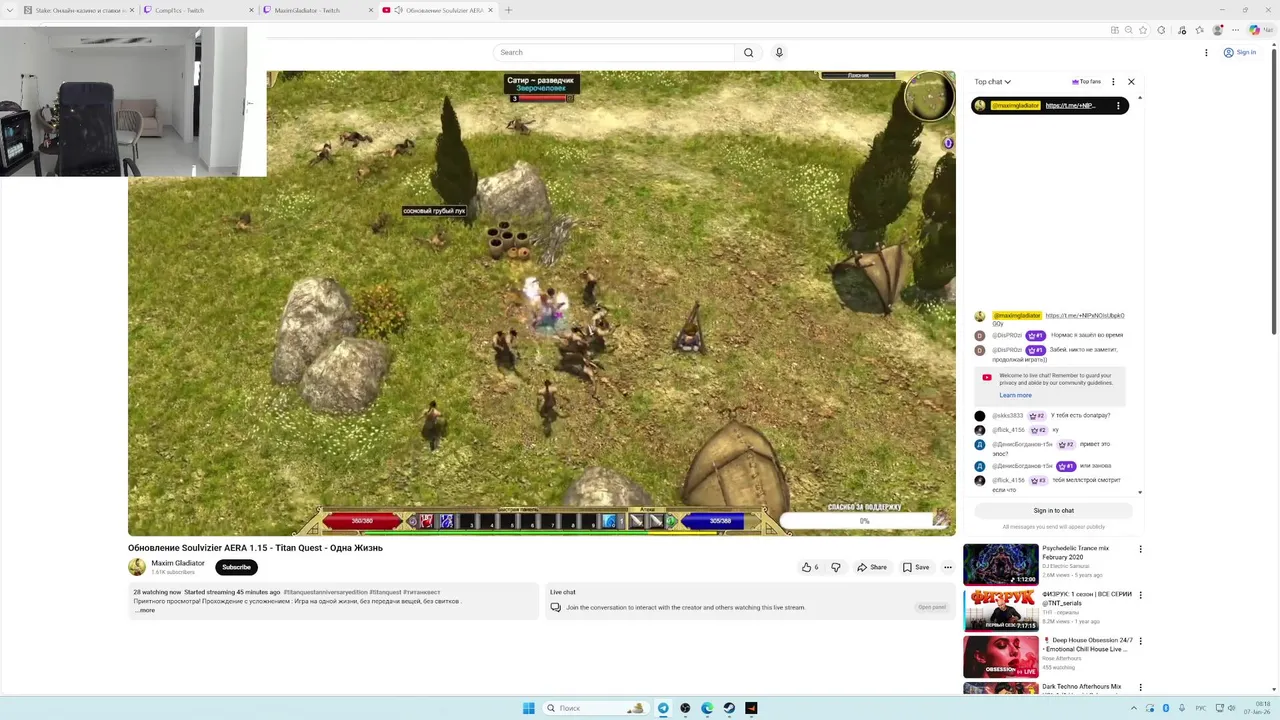This screenshot has height=720, width=1280.
Task: Open browser Settings and more ellipsis
Action: [1235, 30]
